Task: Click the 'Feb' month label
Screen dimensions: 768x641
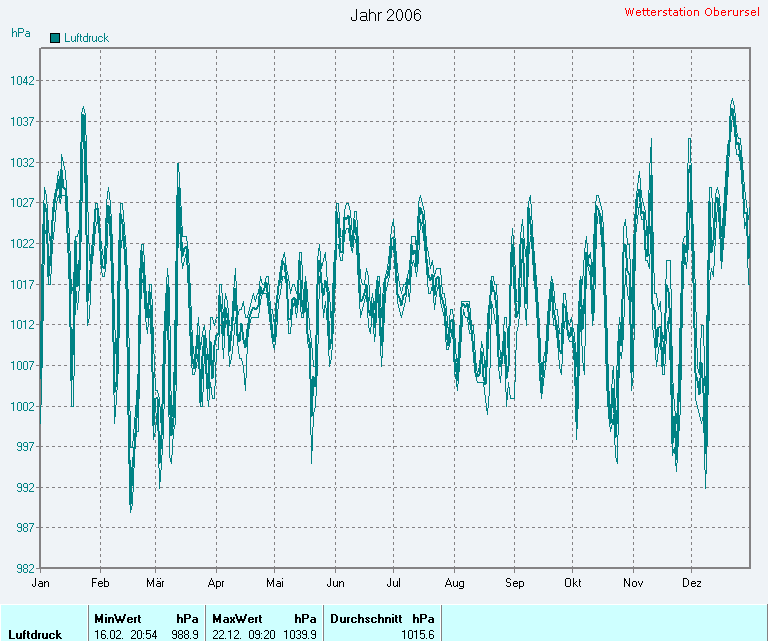Action: 100,583
